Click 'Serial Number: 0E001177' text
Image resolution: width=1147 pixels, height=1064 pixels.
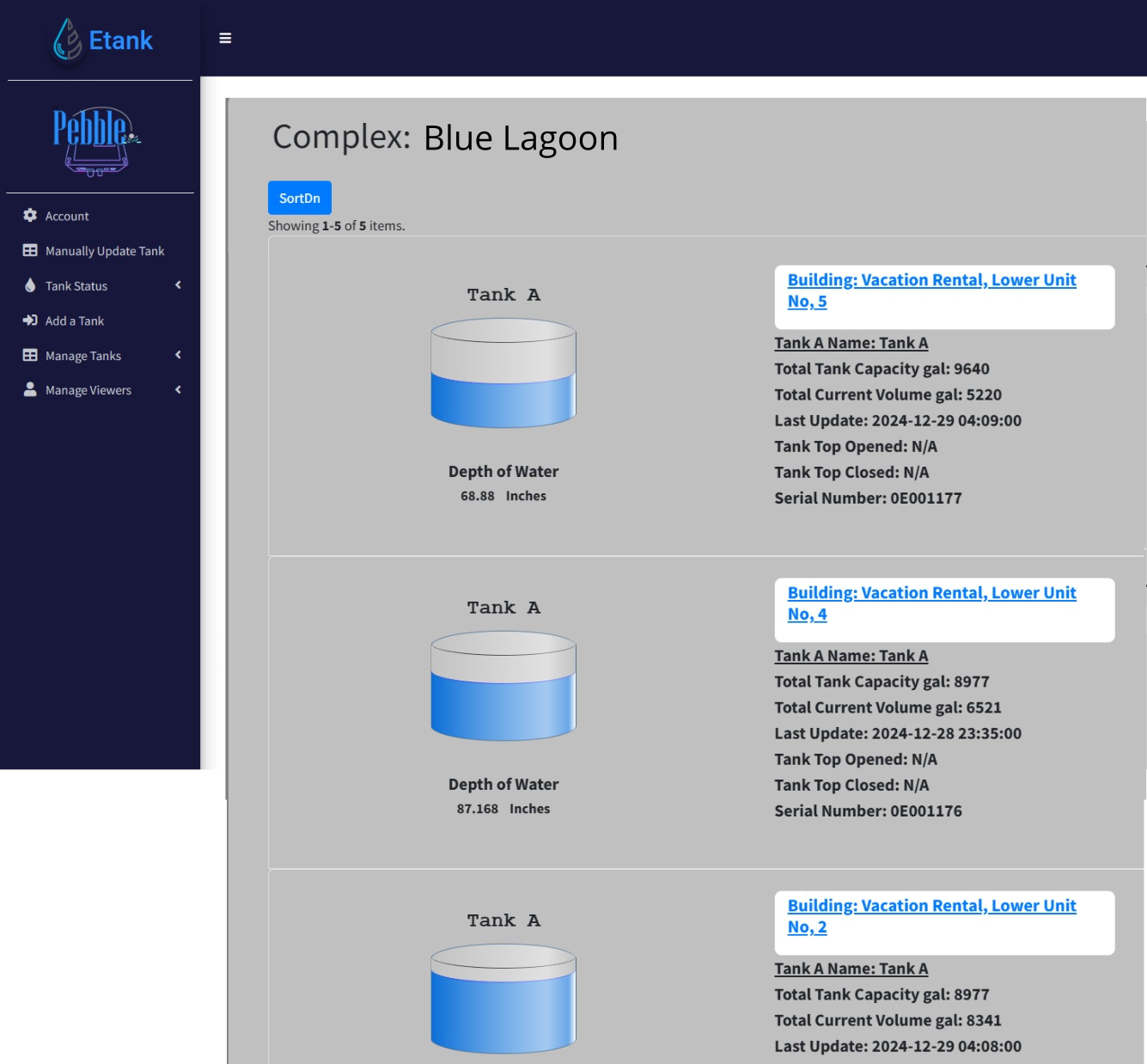point(869,498)
